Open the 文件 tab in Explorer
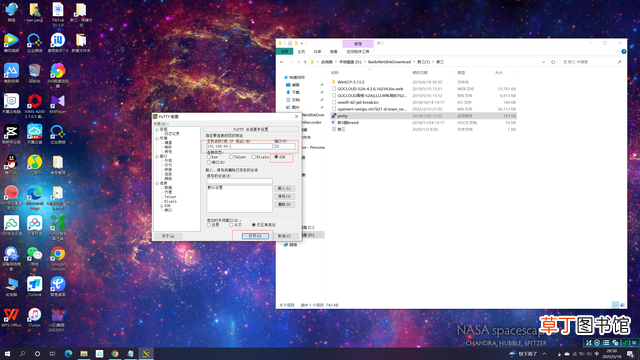640x360 pixels. [284, 52]
